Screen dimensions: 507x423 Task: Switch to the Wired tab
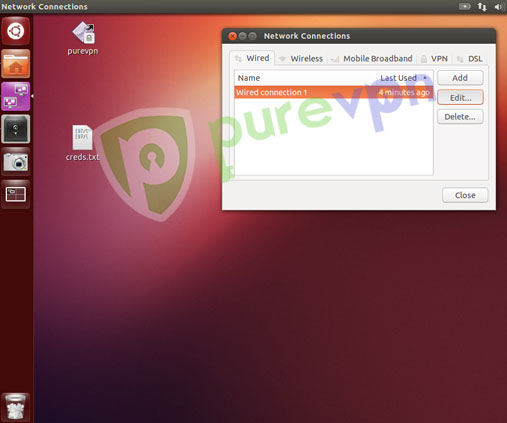pos(252,58)
